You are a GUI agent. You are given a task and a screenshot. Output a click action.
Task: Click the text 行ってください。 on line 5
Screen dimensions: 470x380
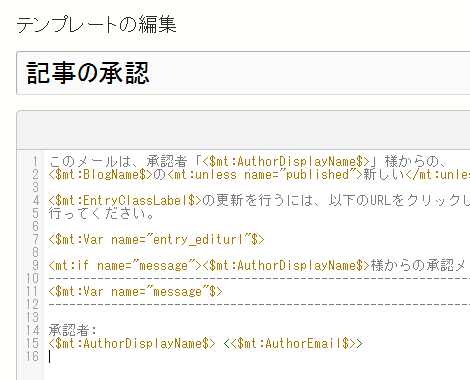tap(102, 214)
